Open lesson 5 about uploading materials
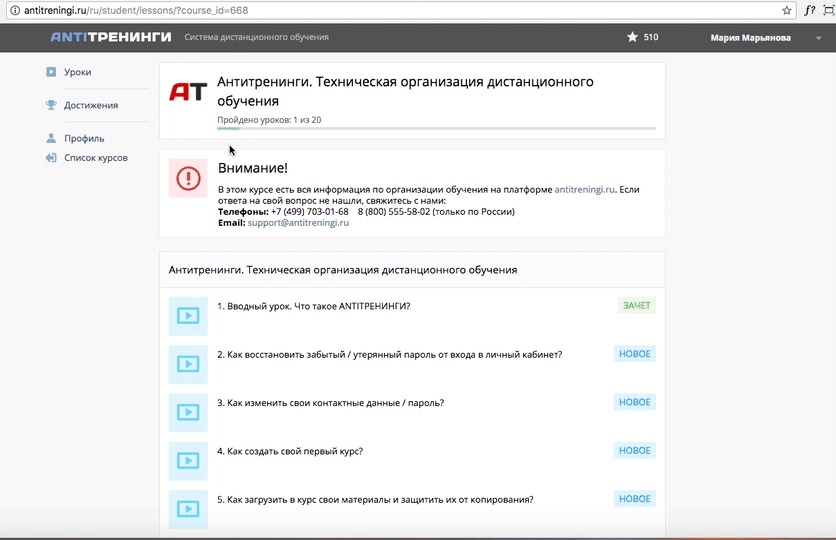 coord(375,499)
